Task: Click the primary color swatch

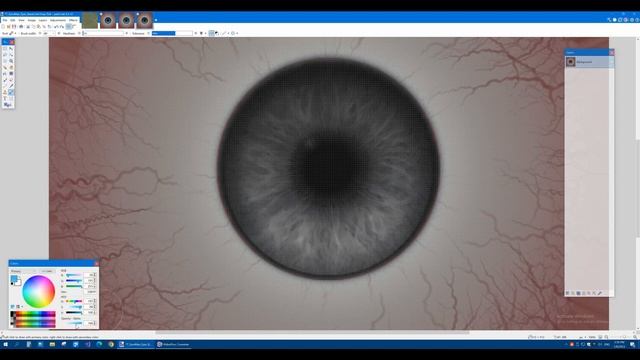Action: [x=13, y=278]
